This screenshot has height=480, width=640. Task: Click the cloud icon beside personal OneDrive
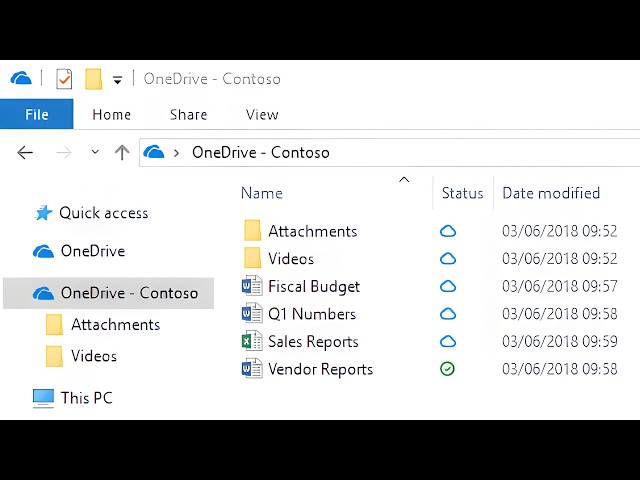point(43,251)
